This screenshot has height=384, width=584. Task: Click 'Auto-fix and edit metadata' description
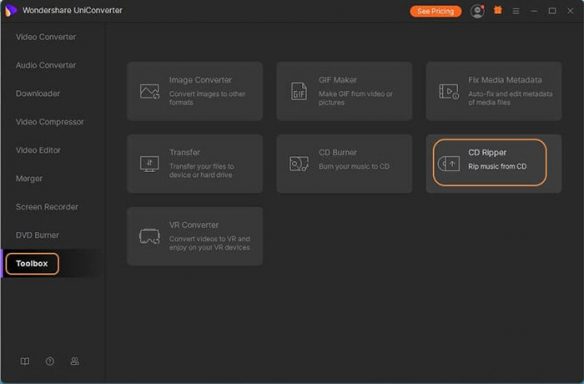tap(510, 98)
